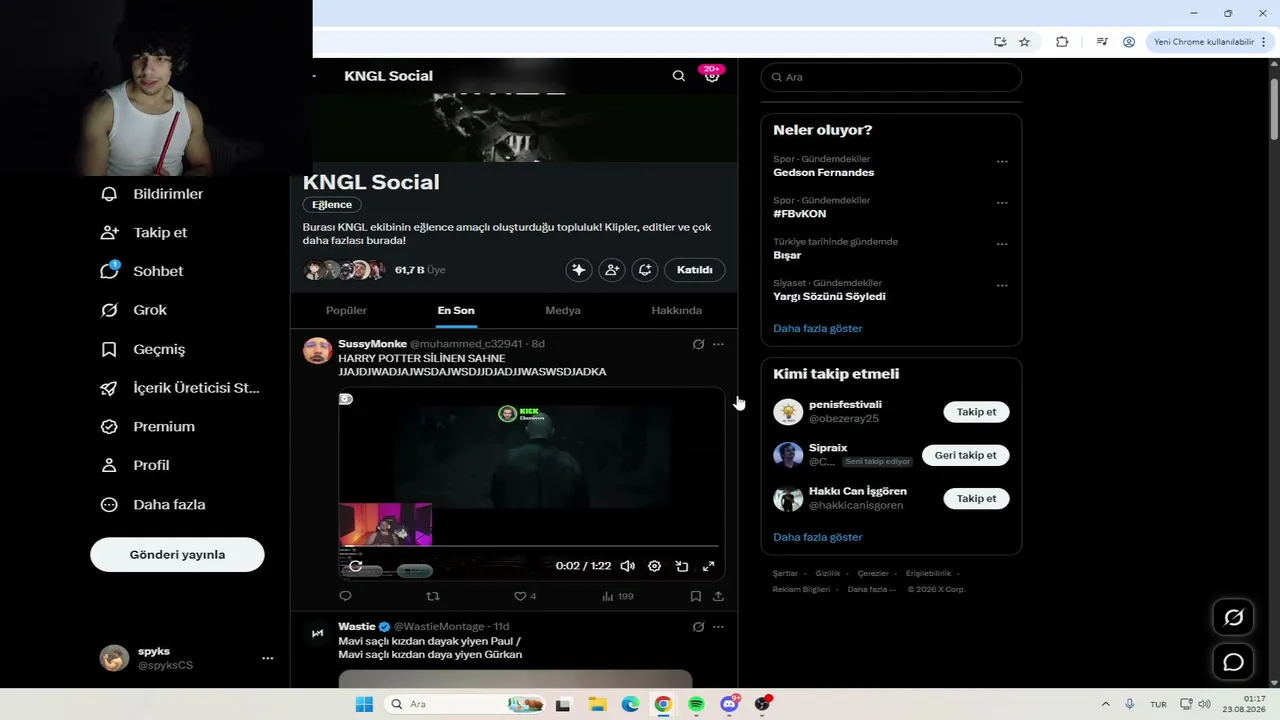The height and width of the screenshot is (720, 1280).
Task: Mute the video with the speaker icon
Action: [x=627, y=566]
